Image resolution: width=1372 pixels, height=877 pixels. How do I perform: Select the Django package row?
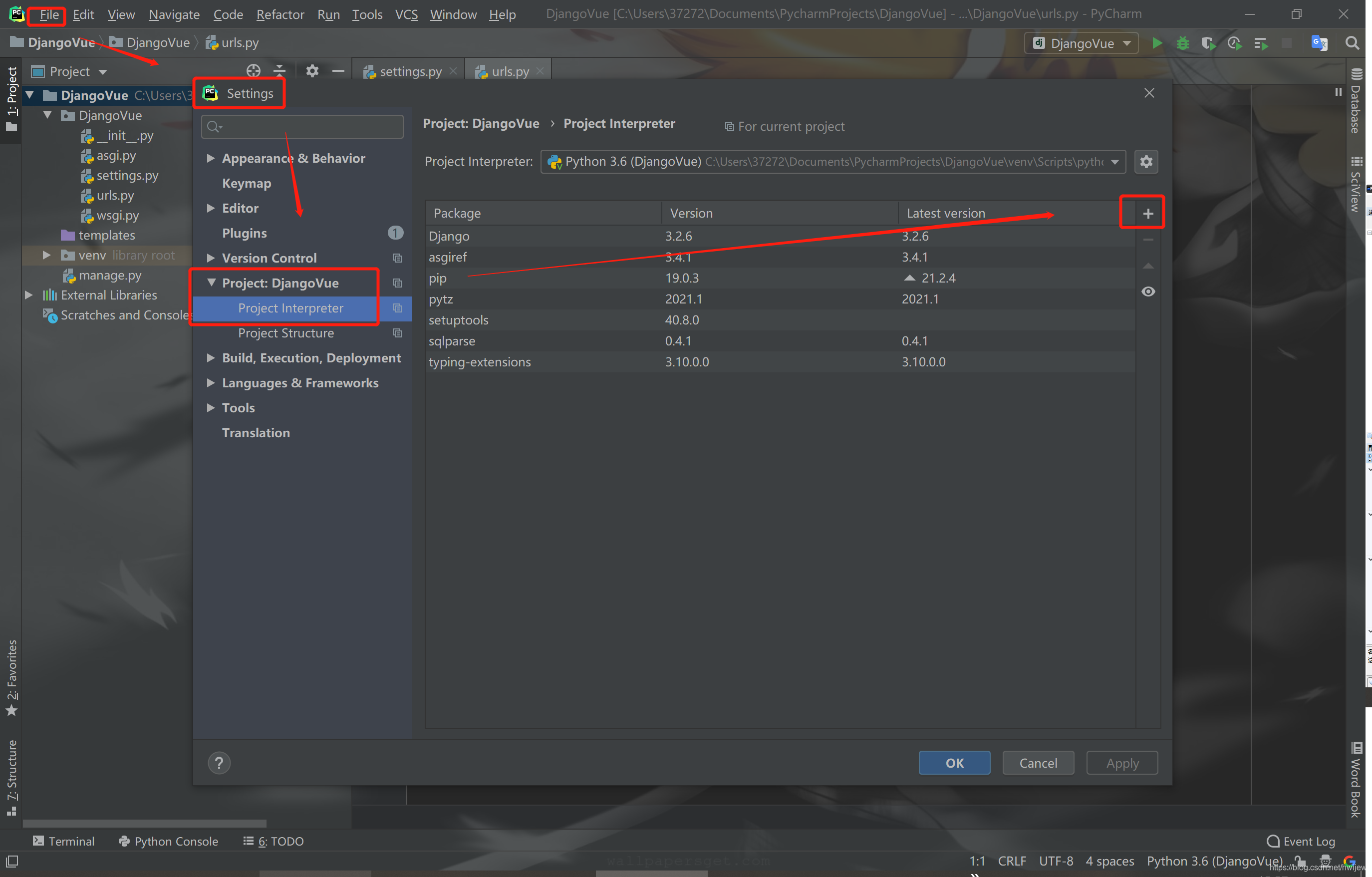[x=780, y=237]
